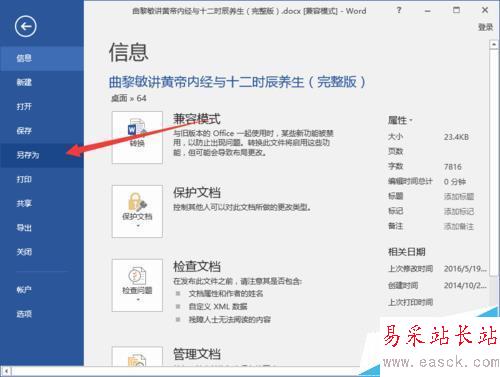Maximize the Word window
The height and width of the screenshot is (377, 500).
click(456, 10)
